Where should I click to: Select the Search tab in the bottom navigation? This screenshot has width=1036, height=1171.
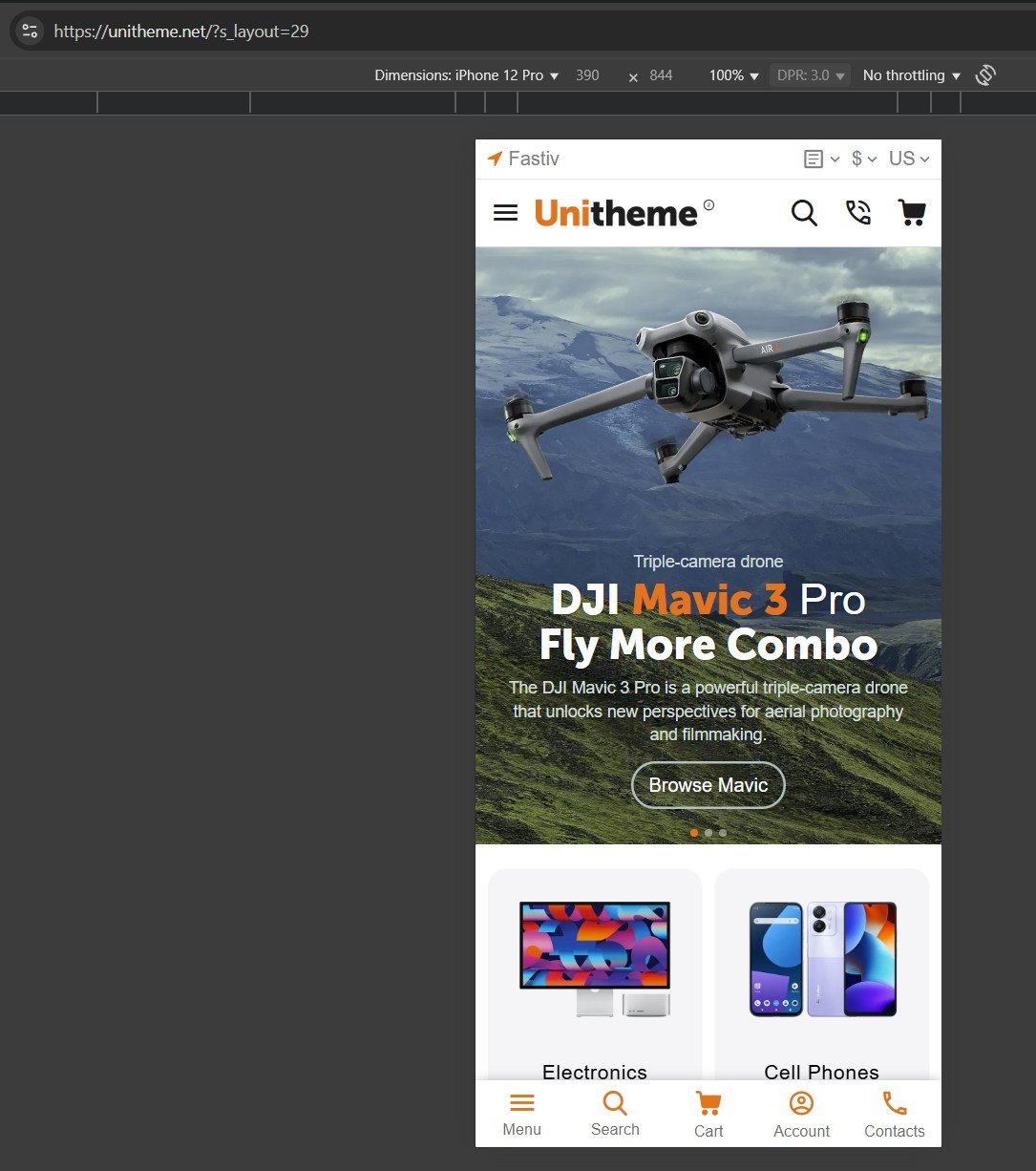tap(615, 1115)
